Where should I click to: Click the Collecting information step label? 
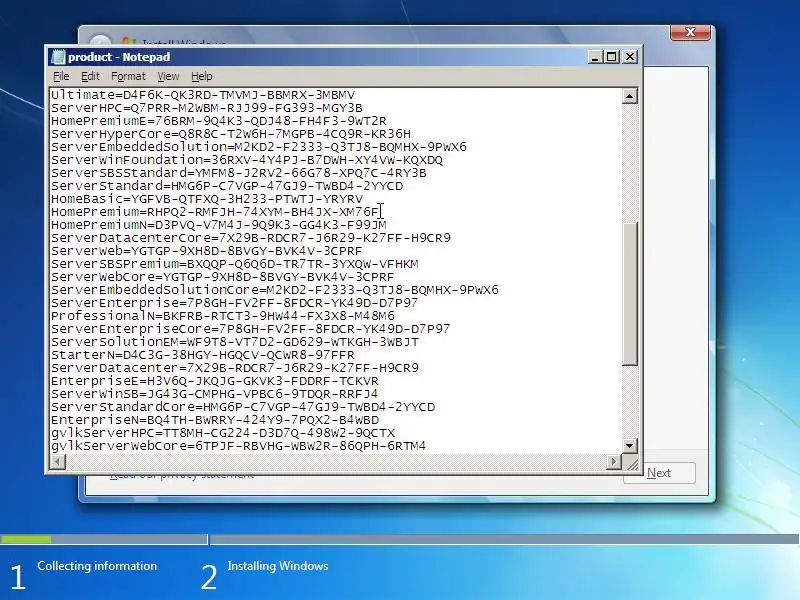click(x=97, y=566)
